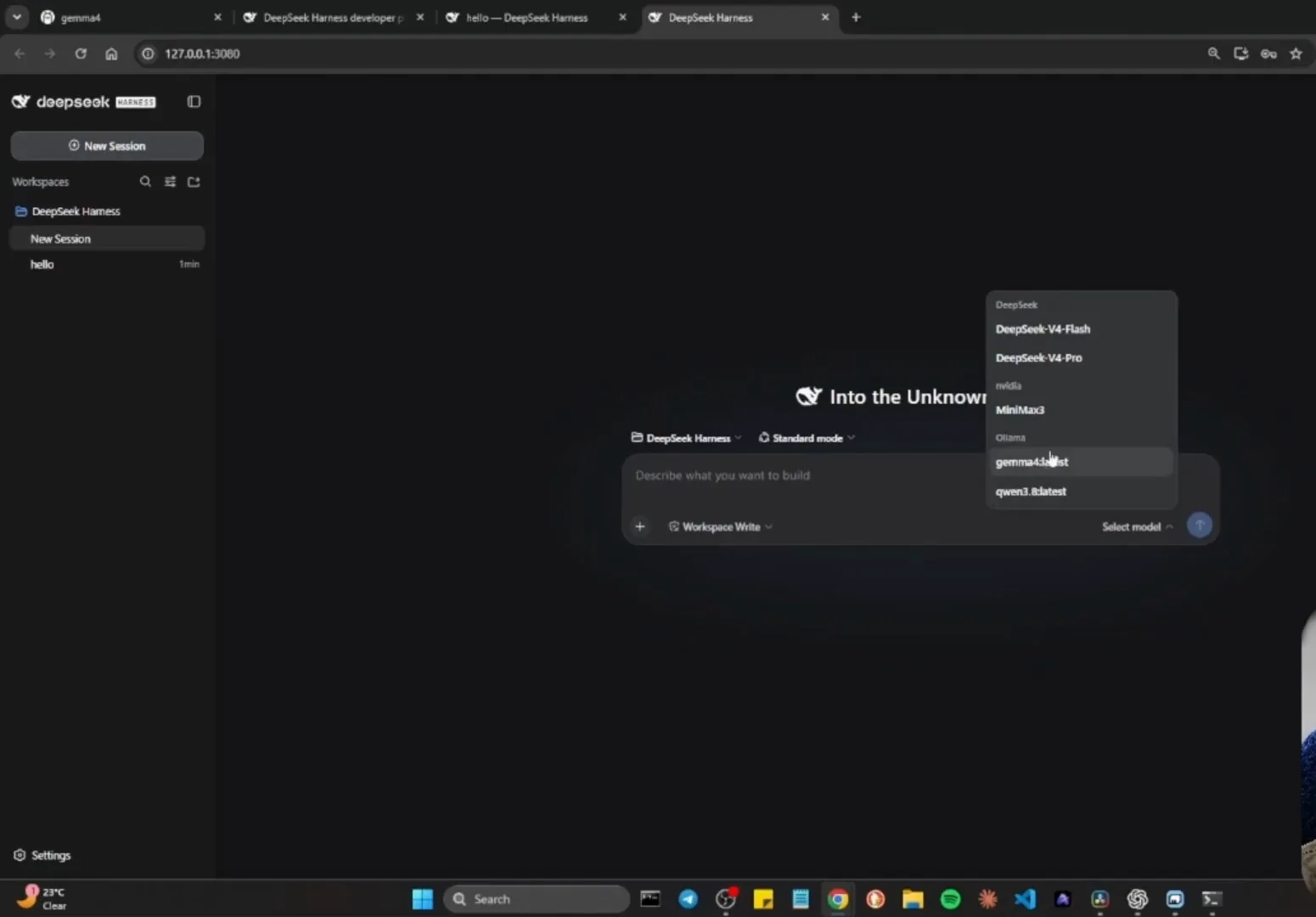This screenshot has height=917, width=1316.
Task: Open Notepad from the taskbar
Action: [800, 898]
